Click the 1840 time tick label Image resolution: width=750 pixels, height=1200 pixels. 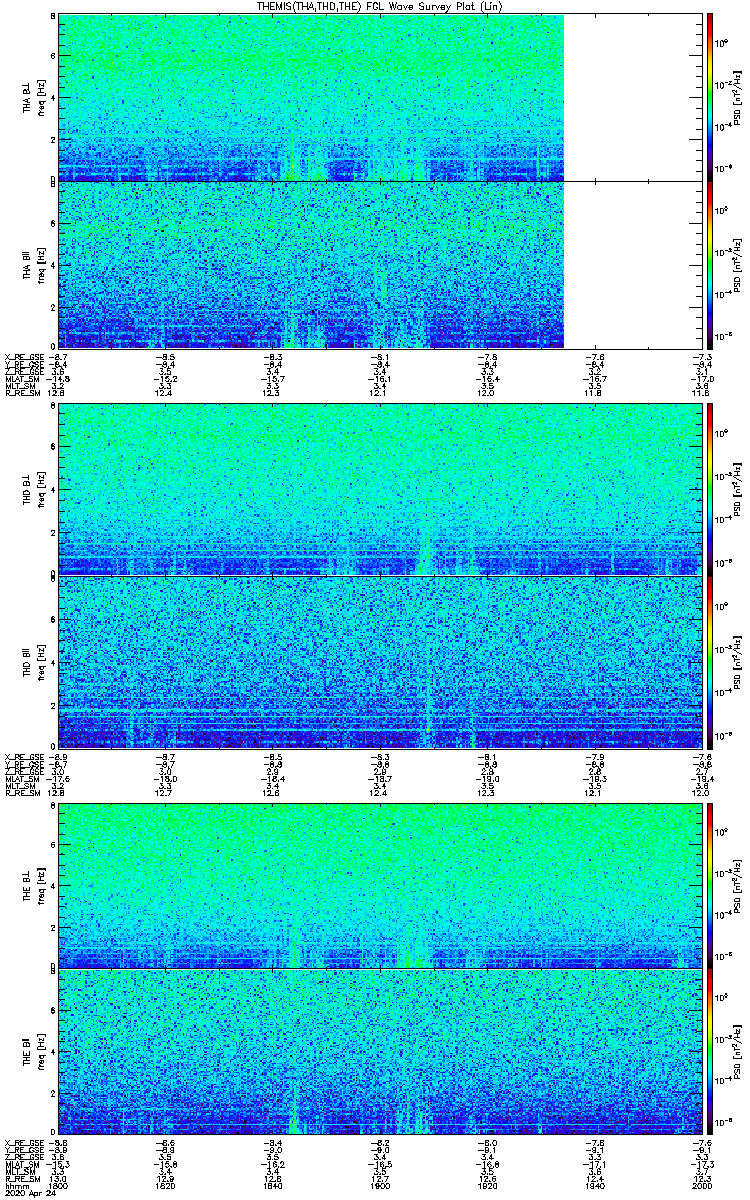pyautogui.click(x=273, y=1185)
